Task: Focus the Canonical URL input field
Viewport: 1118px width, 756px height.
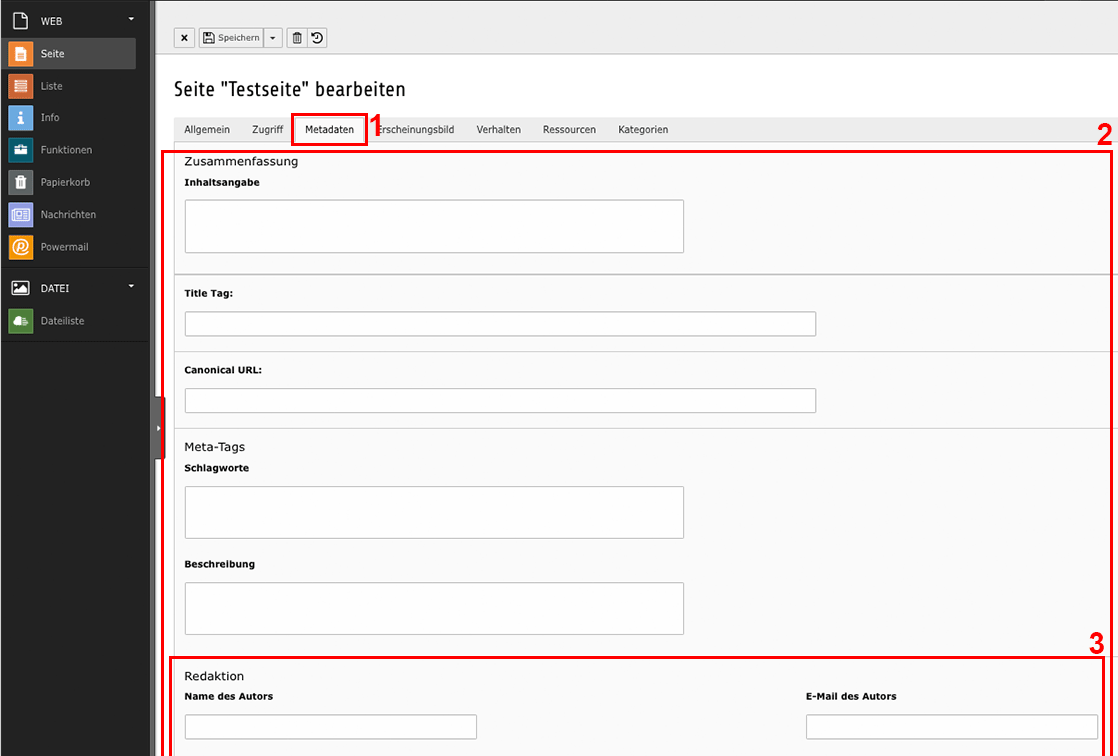Action: click(500, 401)
